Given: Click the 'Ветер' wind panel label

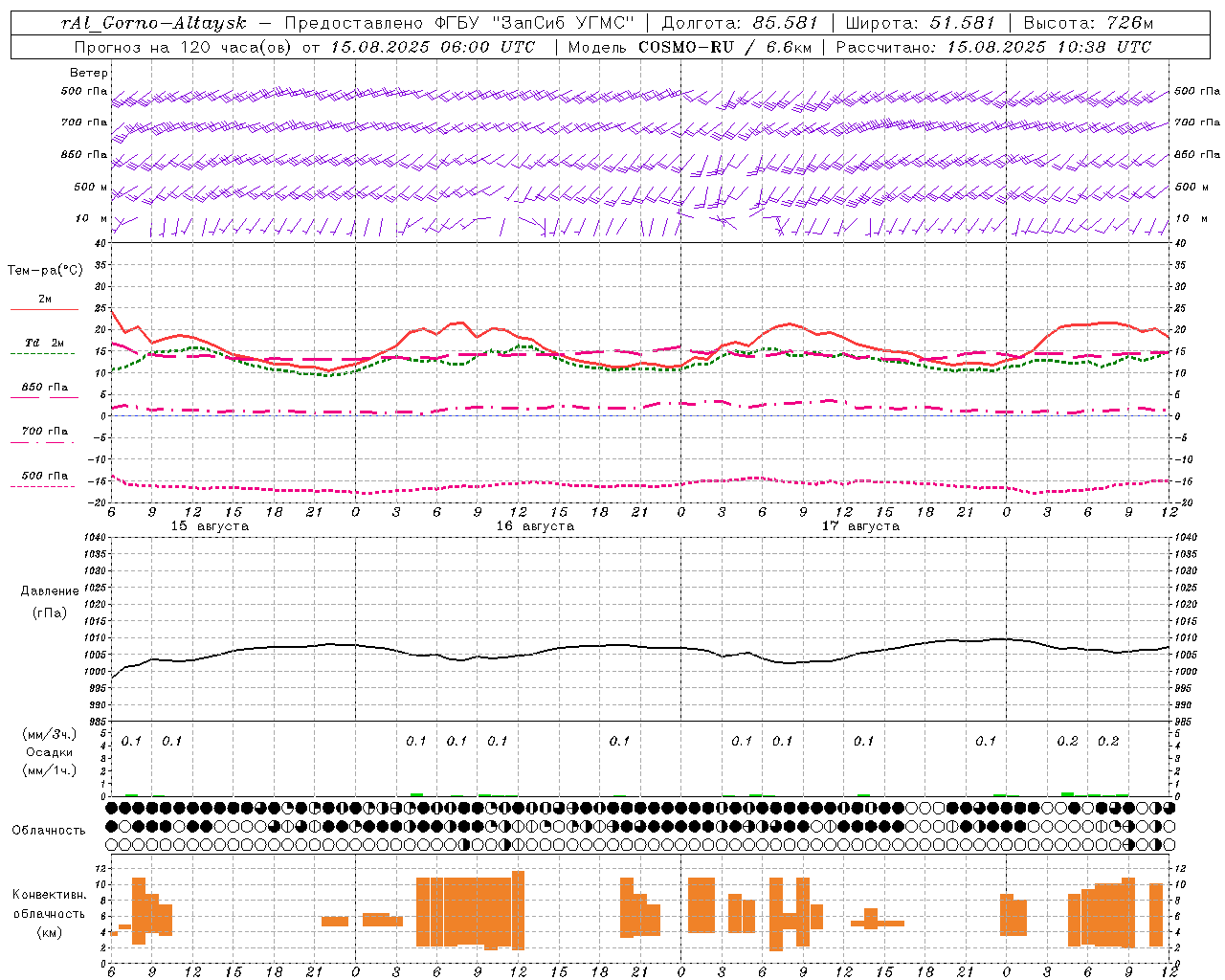Looking at the screenshot, I should [x=89, y=73].
